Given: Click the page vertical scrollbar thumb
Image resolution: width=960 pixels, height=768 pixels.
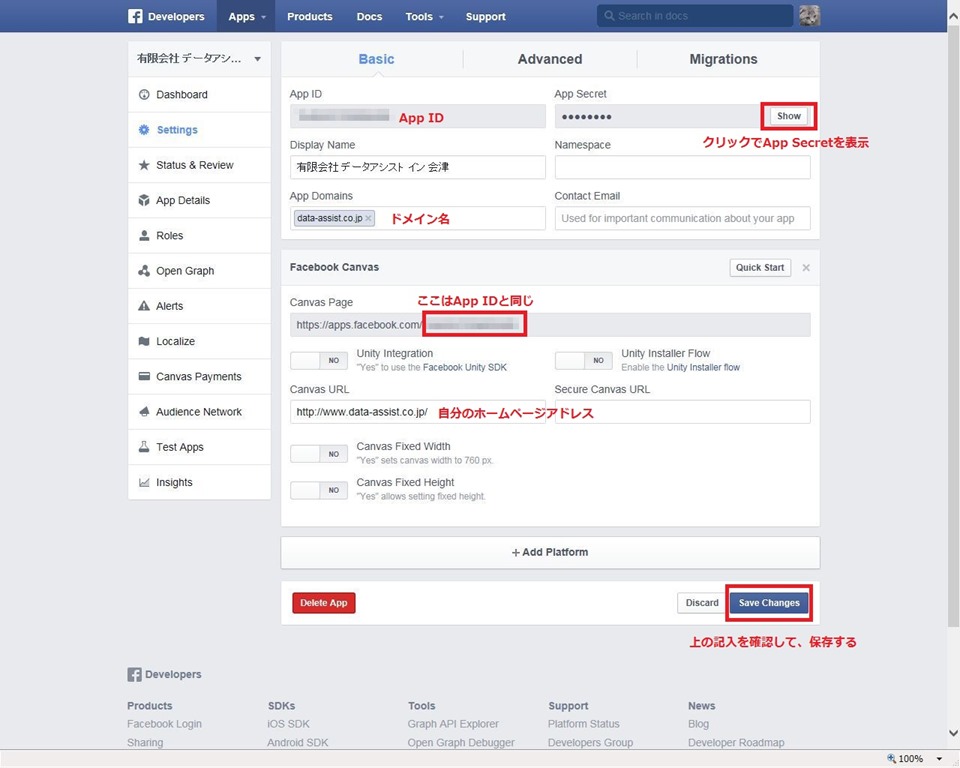Looking at the screenshot, I should tap(953, 325).
